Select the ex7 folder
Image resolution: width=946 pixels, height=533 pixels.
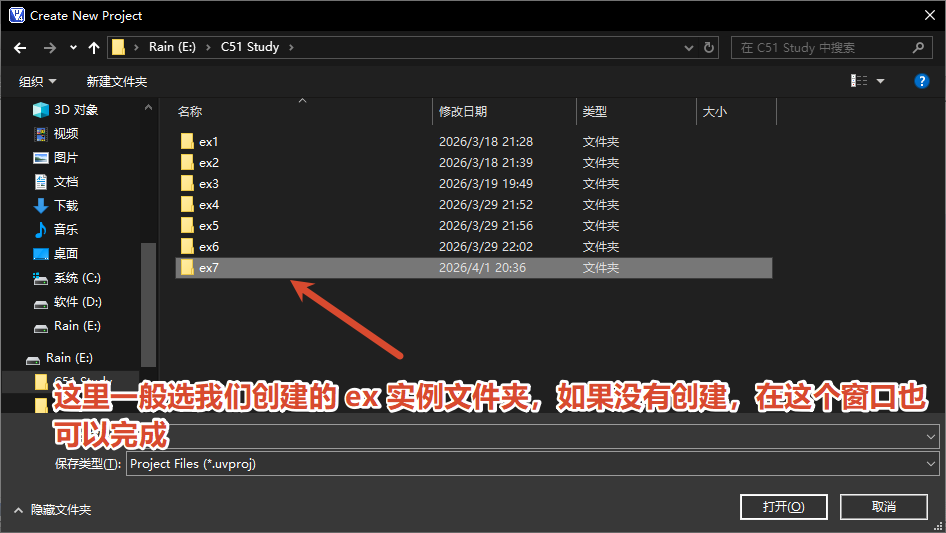[474, 268]
